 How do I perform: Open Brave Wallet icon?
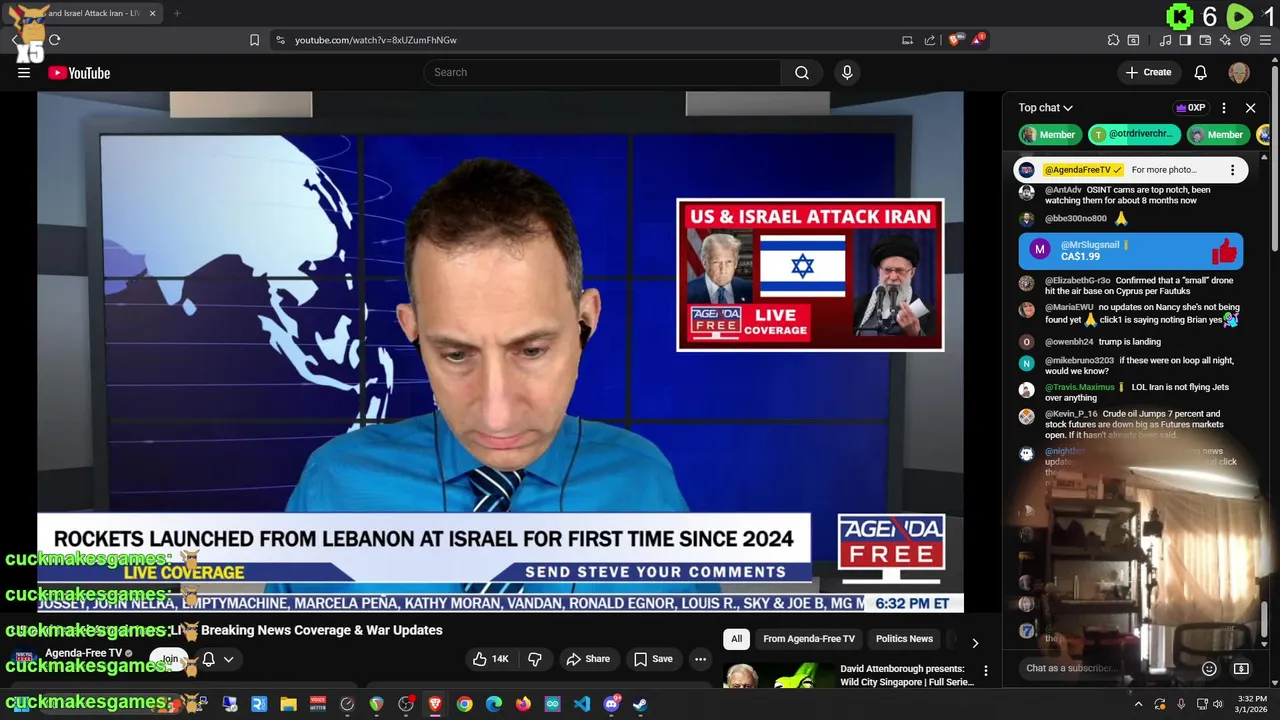pos(1205,40)
